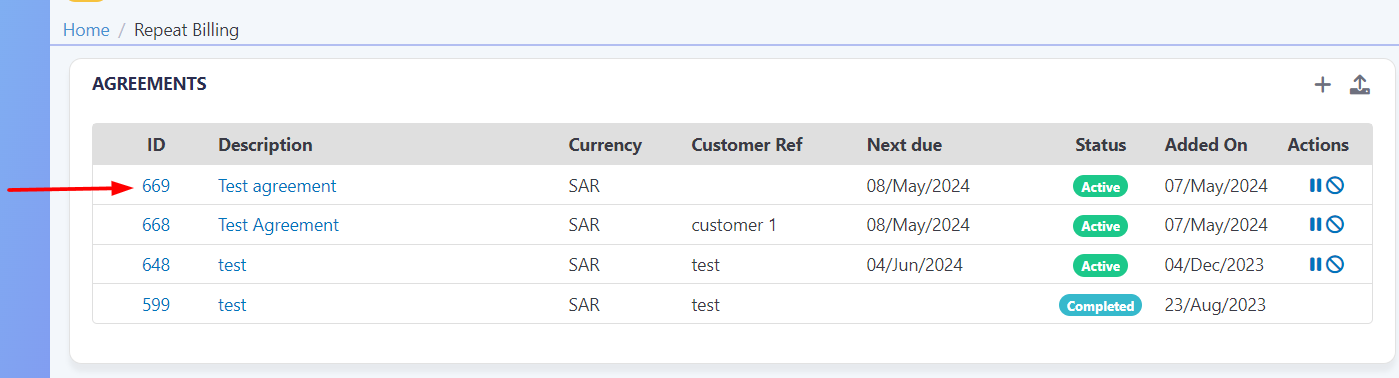
Task: Click the Added On column header
Action: [x=1206, y=145]
